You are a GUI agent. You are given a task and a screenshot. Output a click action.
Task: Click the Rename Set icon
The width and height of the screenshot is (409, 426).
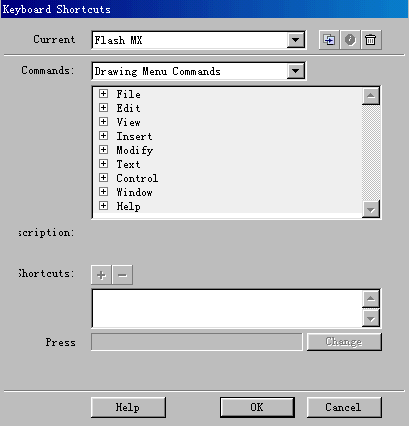click(x=350, y=40)
